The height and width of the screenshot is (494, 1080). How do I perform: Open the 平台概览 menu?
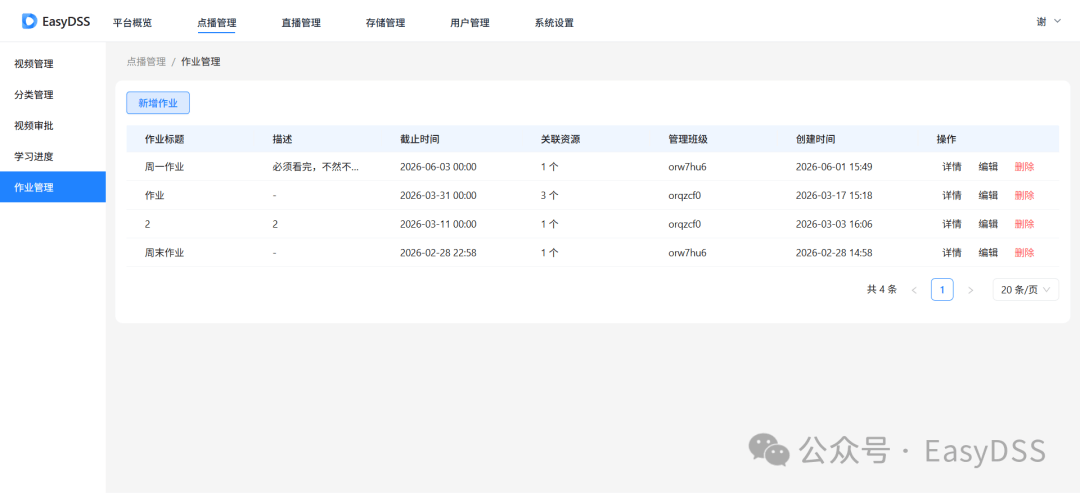coord(132,23)
